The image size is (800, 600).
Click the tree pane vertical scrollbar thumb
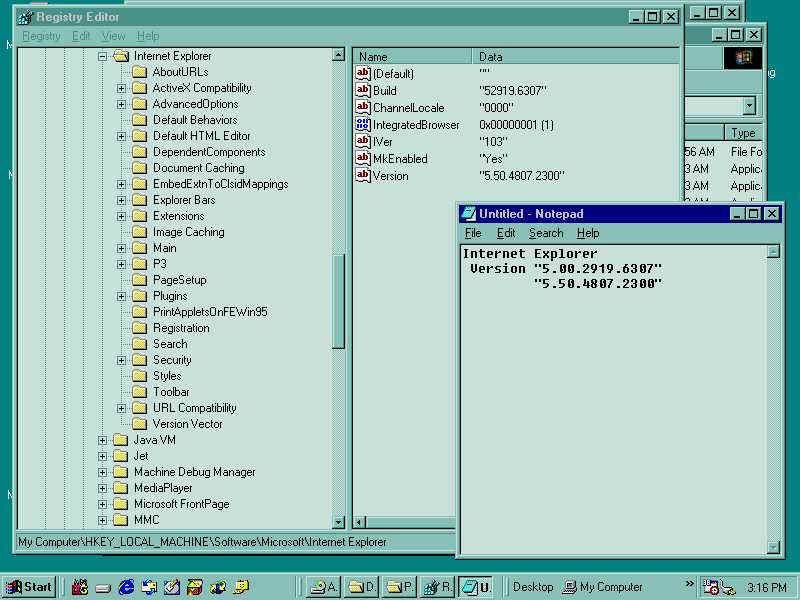tap(338, 302)
